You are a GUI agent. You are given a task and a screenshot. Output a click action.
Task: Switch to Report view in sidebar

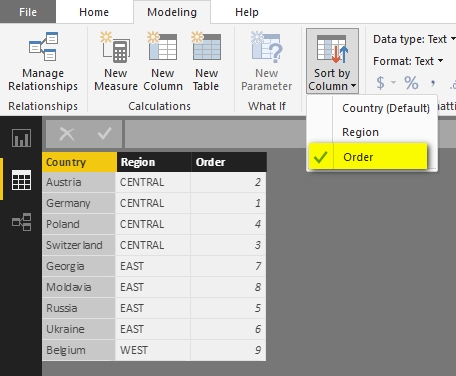click(x=21, y=138)
